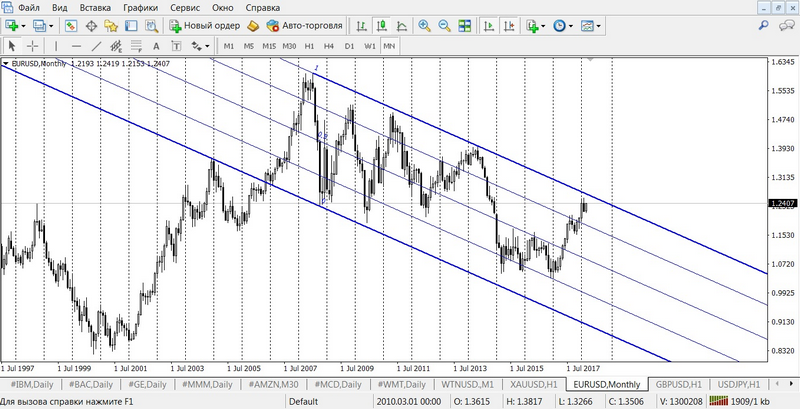Select the H4 timeframe button
The image size is (800, 409).
(328, 46)
